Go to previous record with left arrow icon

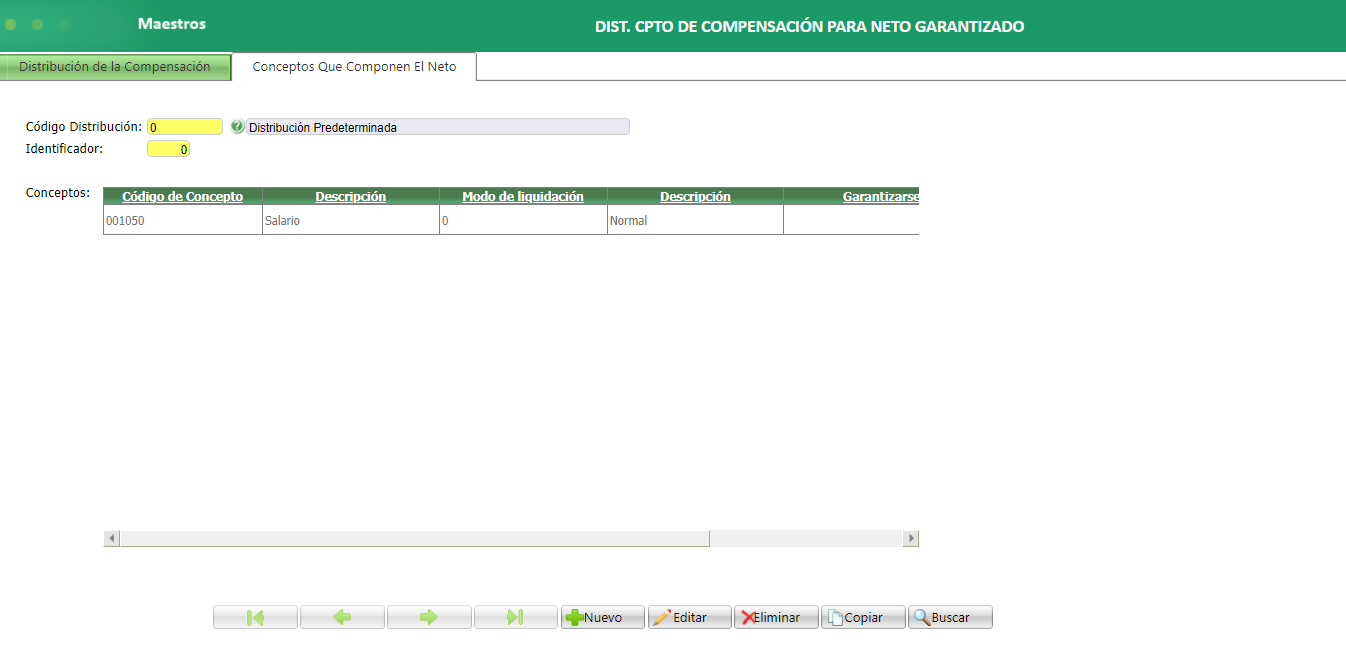pos(341,616)
